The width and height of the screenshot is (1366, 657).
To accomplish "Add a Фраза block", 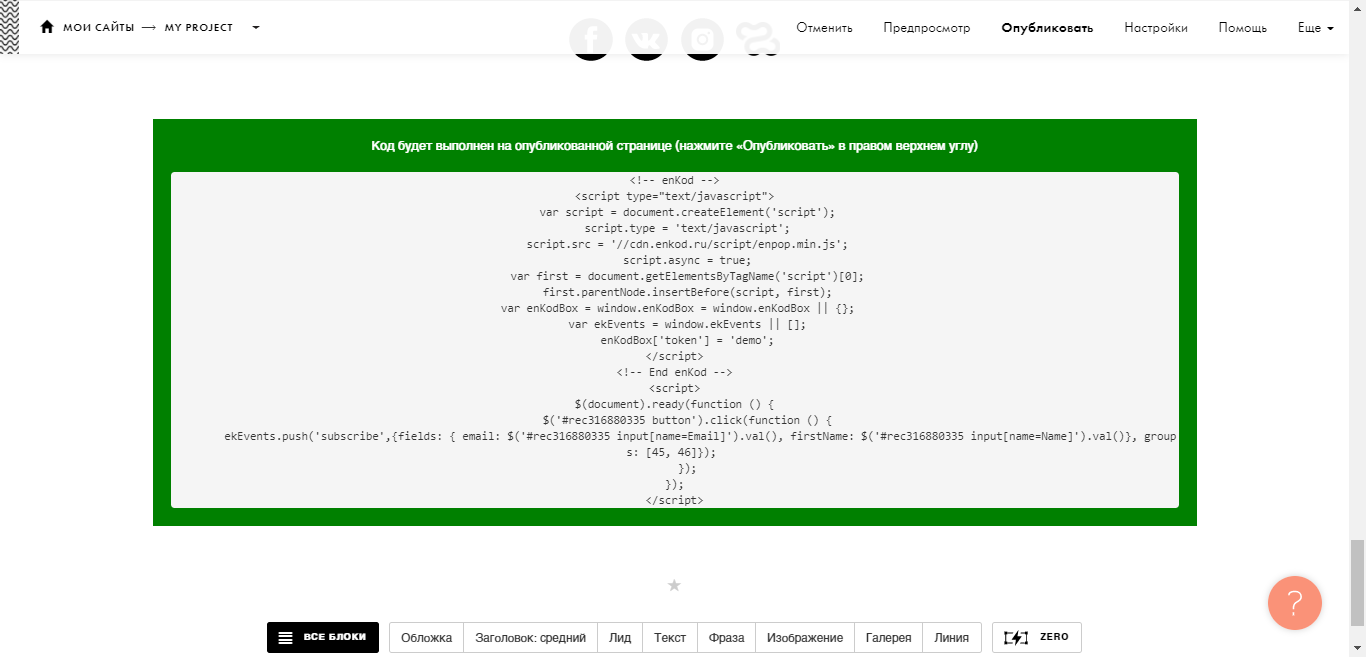I will 727,637.
